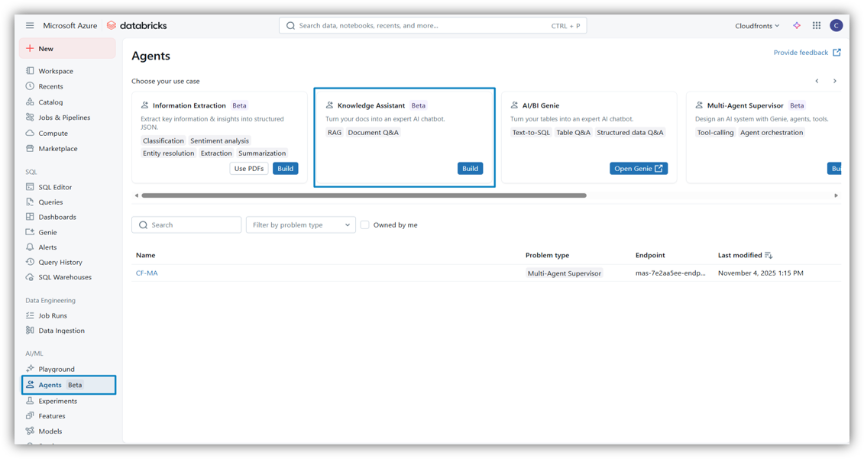Click the user avatar icon

(x=836, y=25)
